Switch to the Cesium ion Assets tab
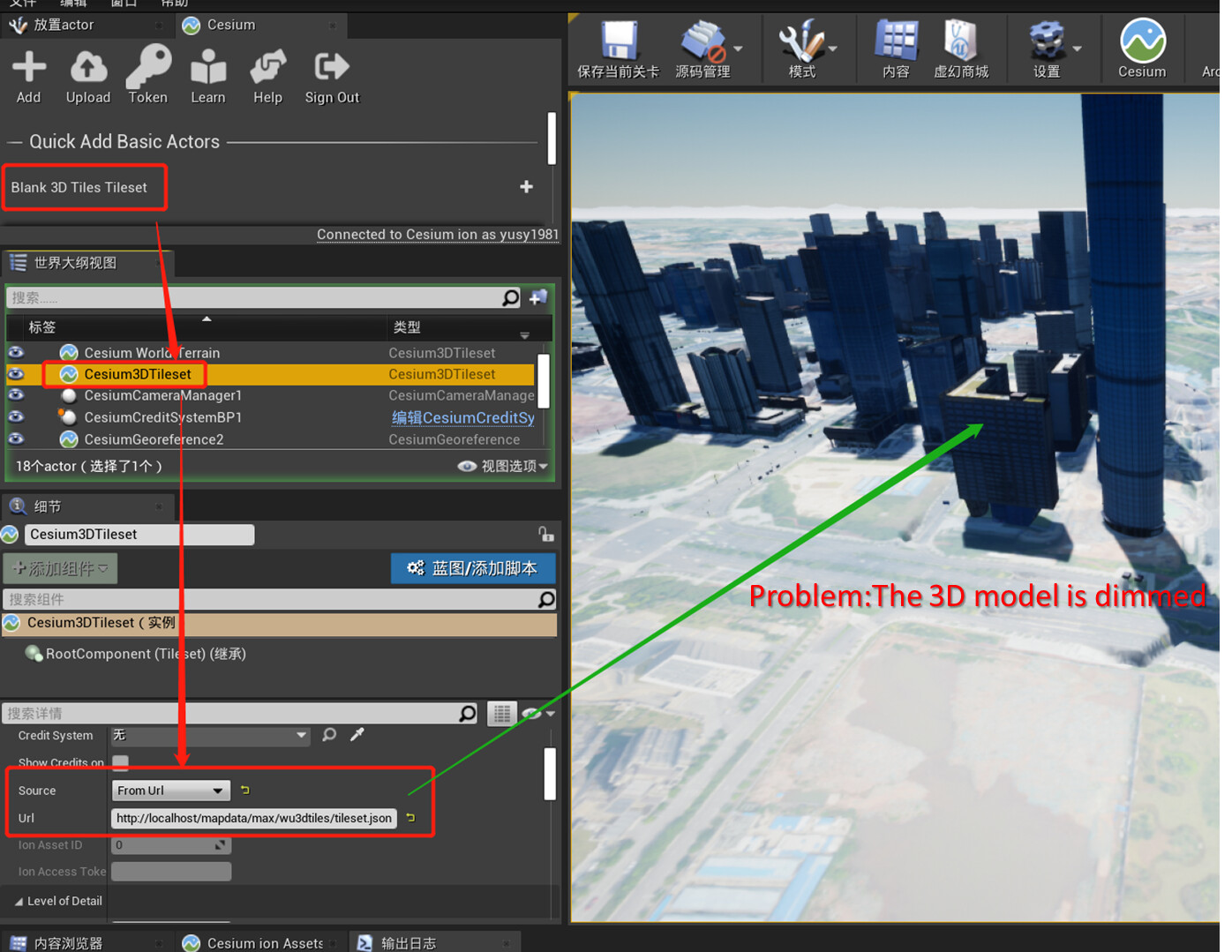 point(260,942)
